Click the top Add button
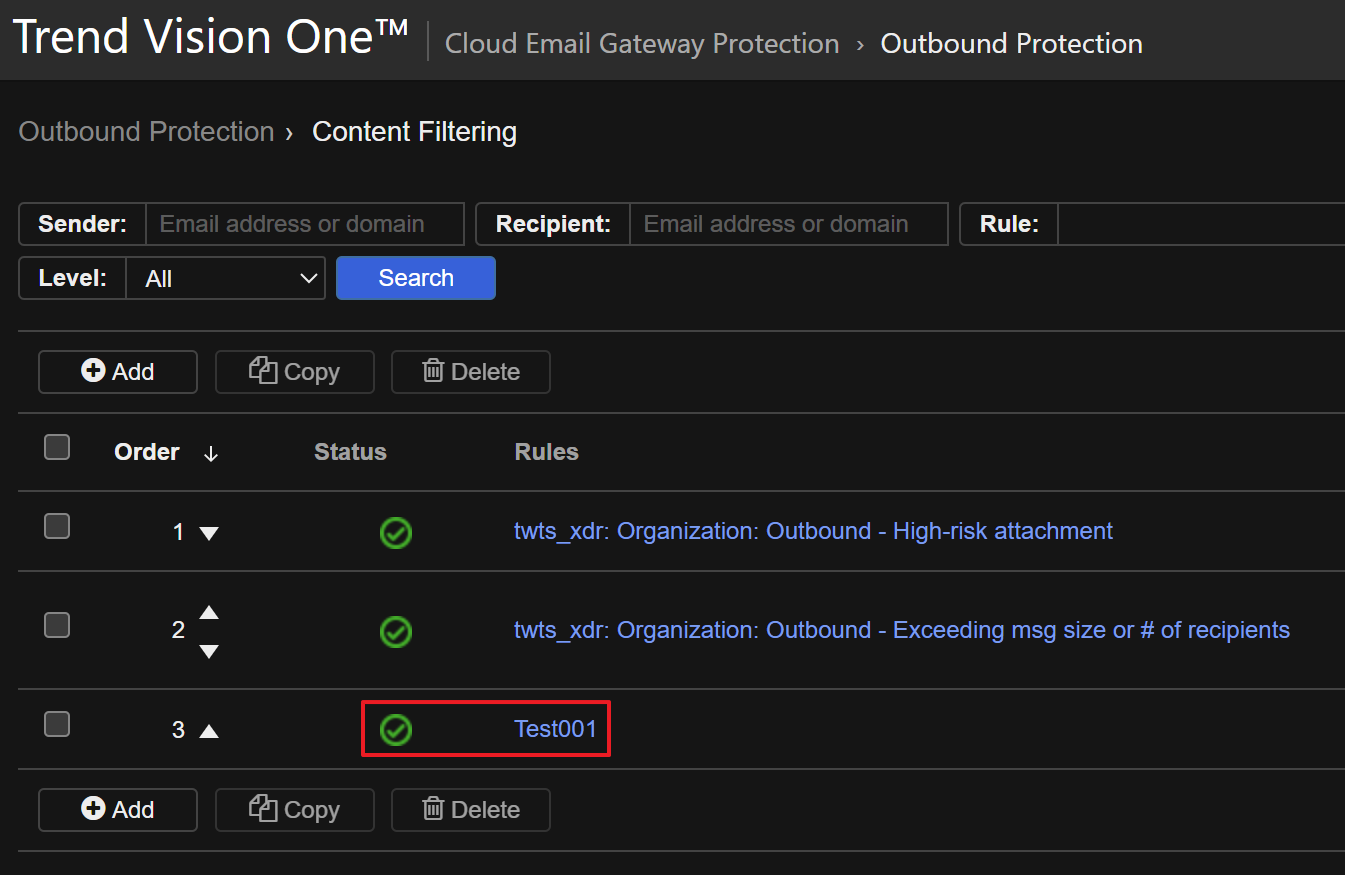 tap(118, 372)
